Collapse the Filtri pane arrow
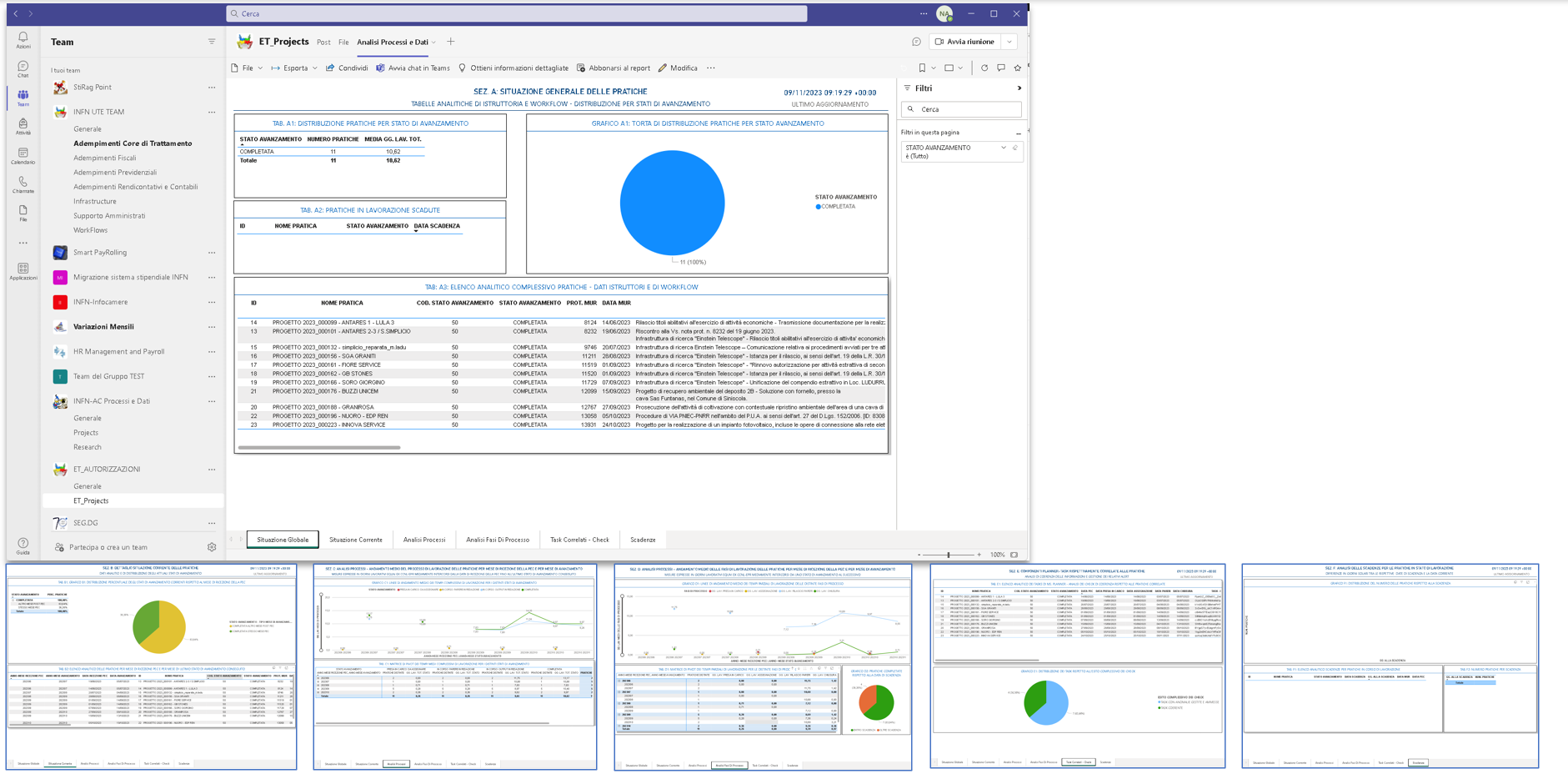Image resolution: width=1568 pixels, height=779 pixels. (1019, 88)
